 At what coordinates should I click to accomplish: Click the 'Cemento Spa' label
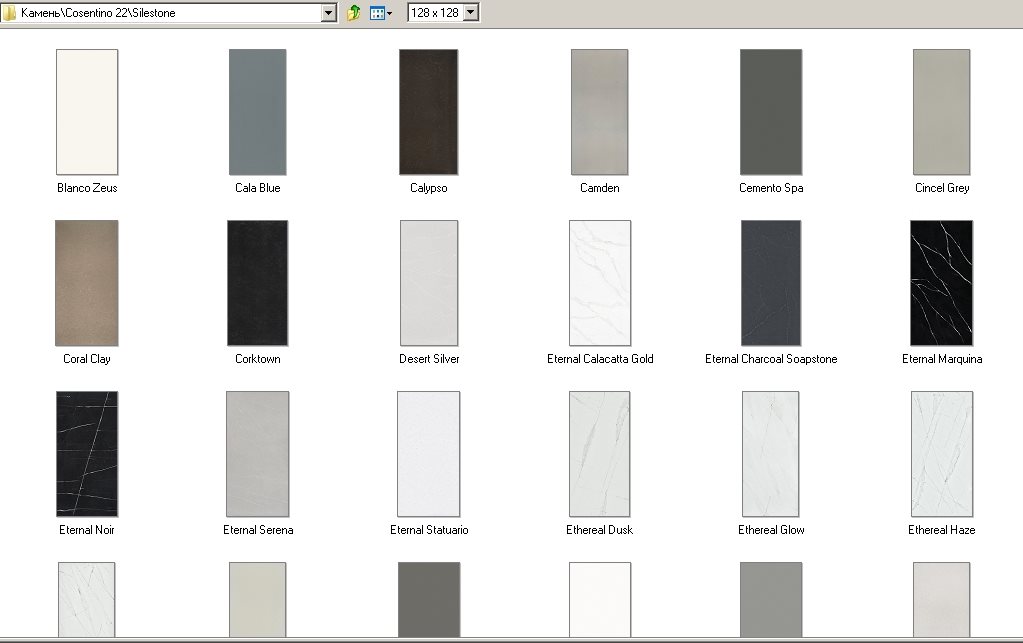tap(771, 188)
